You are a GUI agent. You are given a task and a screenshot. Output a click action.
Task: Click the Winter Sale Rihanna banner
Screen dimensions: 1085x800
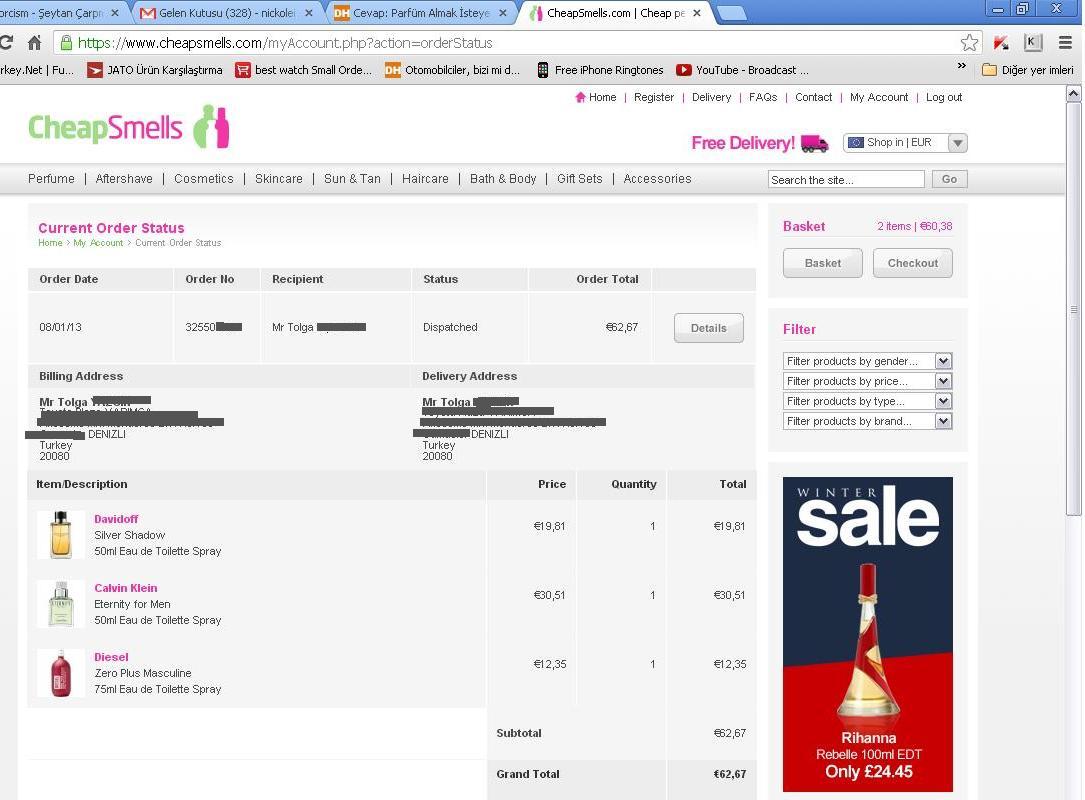tap(868, 634)
